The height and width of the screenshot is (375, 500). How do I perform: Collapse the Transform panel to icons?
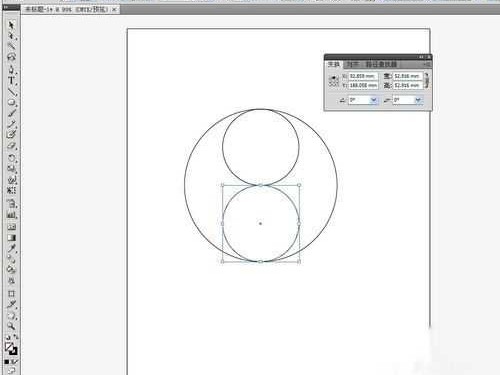point(421,57)
